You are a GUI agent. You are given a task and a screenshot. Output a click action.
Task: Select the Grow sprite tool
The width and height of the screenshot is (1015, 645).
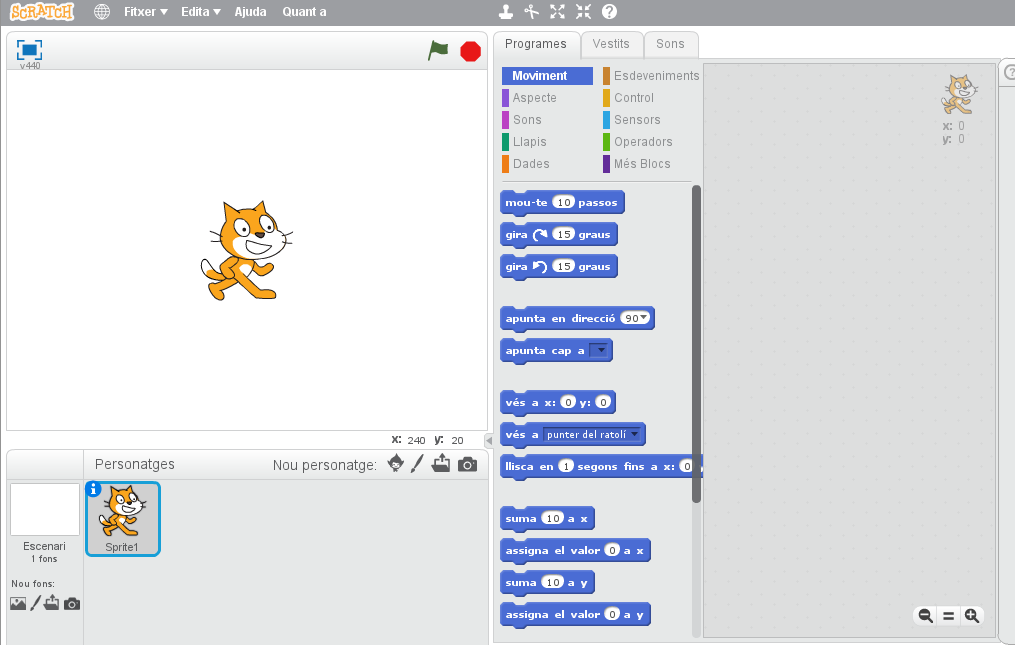pyautogui.click(x=557, y=12)
